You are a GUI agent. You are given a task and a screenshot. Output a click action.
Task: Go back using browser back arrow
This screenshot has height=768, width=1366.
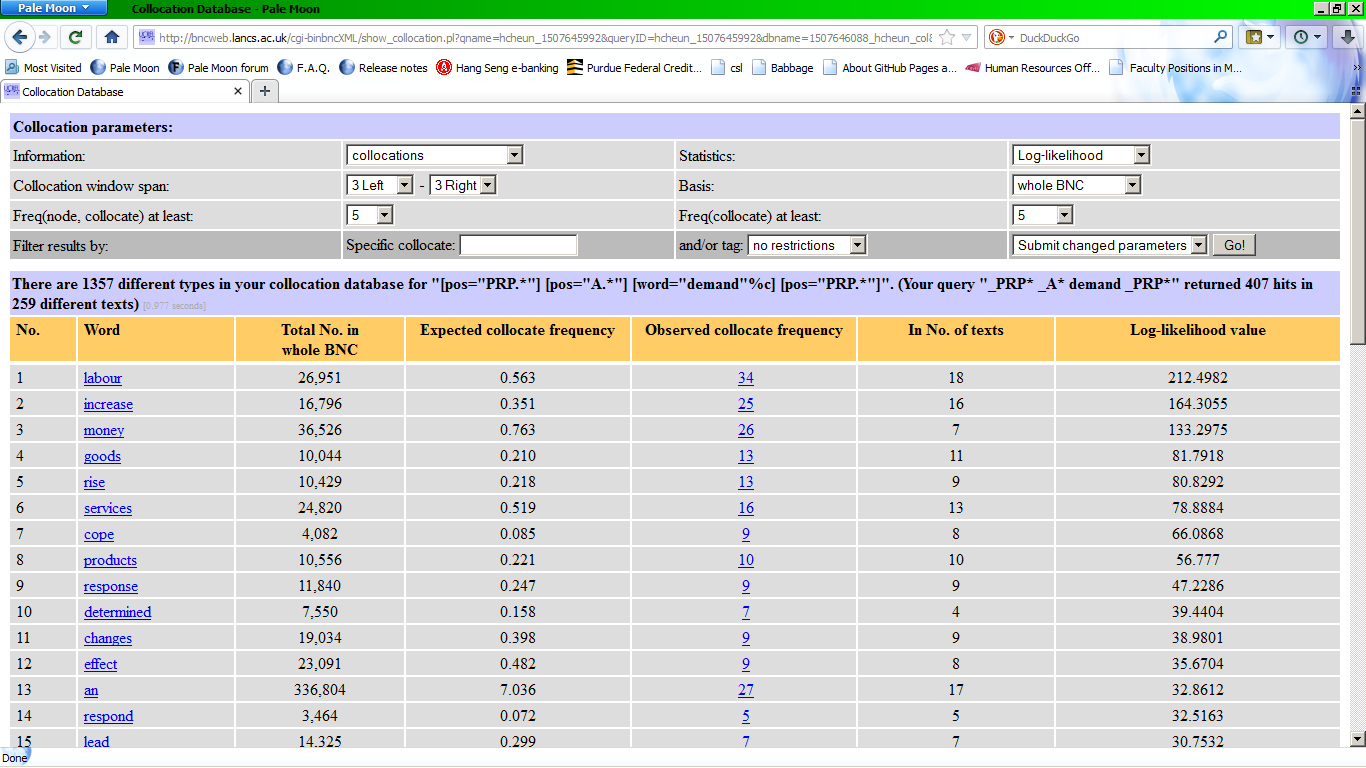pyautogui.click(x=20, y=38)
